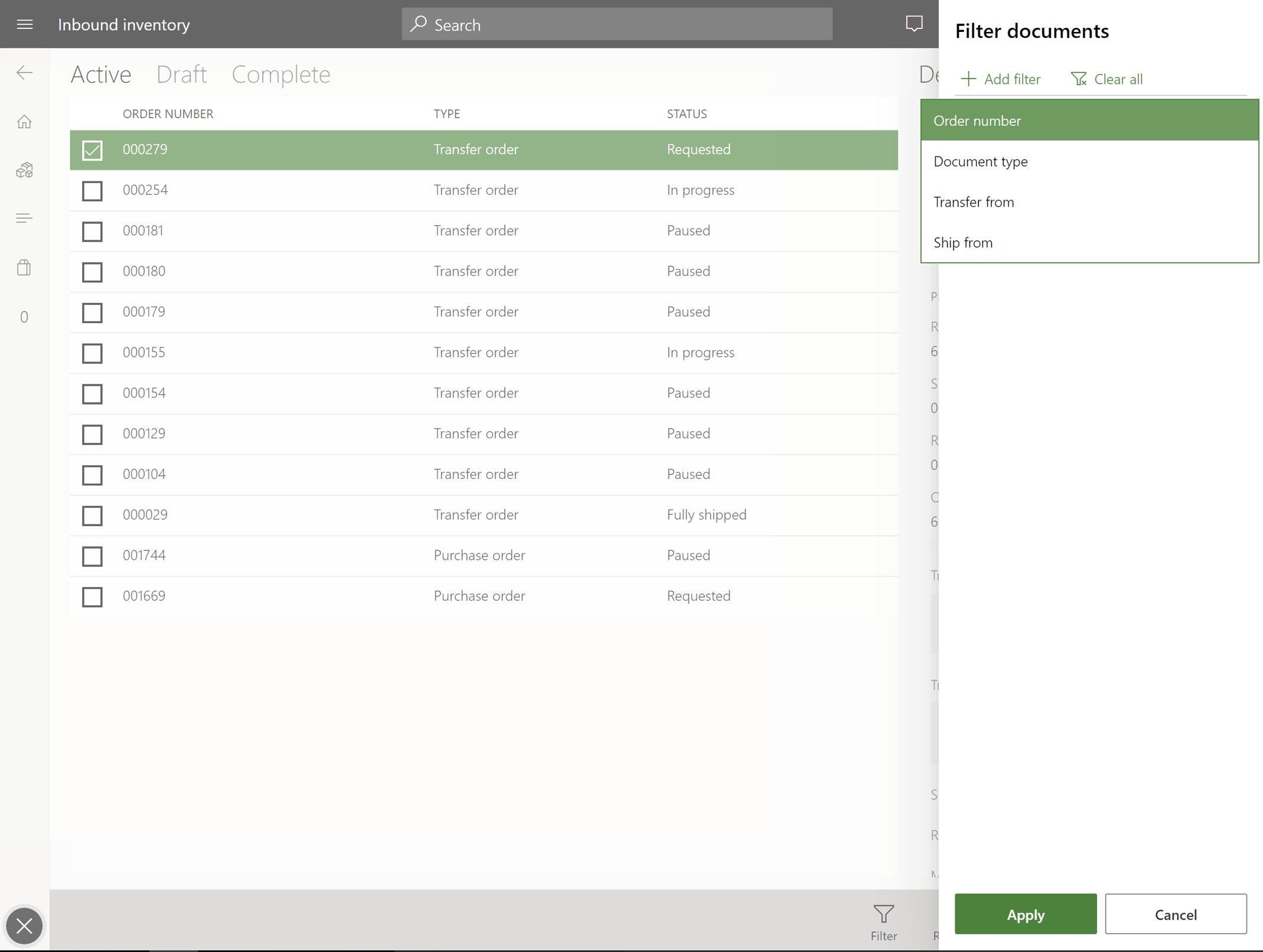Click the hamburger menu icon top left

pos(24,24)
